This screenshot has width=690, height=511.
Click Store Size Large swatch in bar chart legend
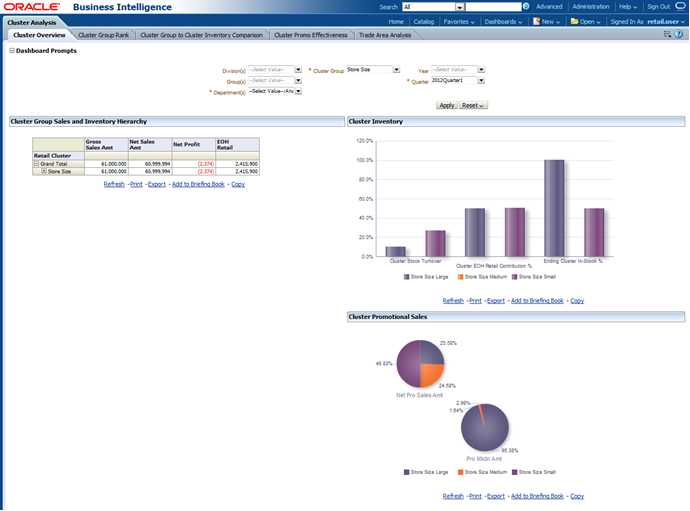click(x=406, y=277)
